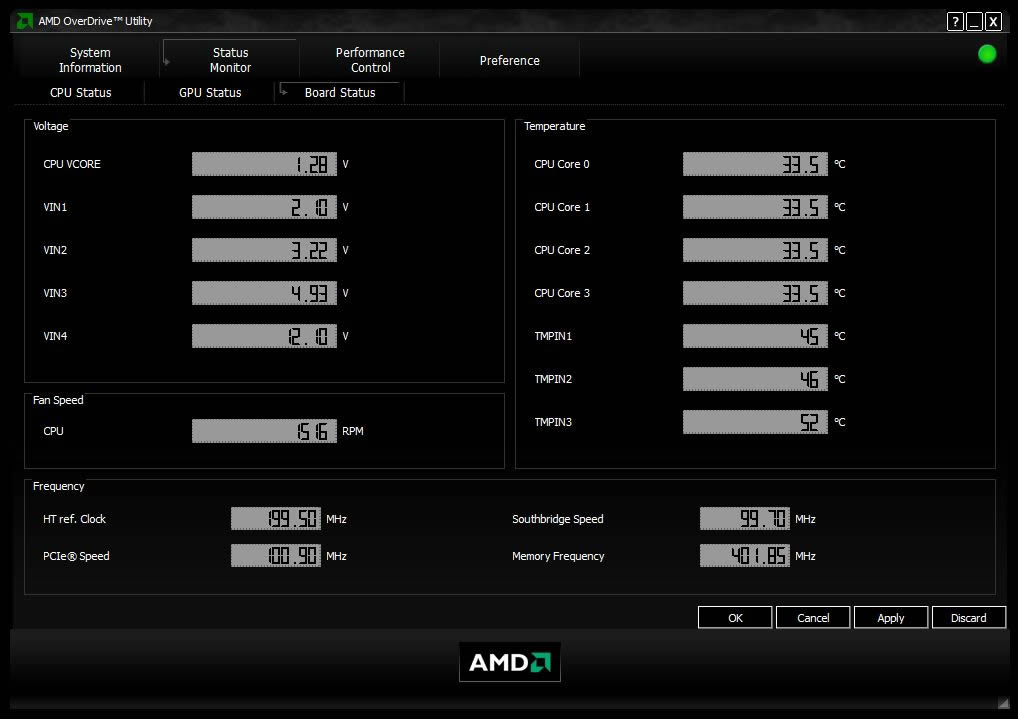Screen dimensions: 1018x719
Task: Click the CPU Core 2 label
Action: coord(562,250)
